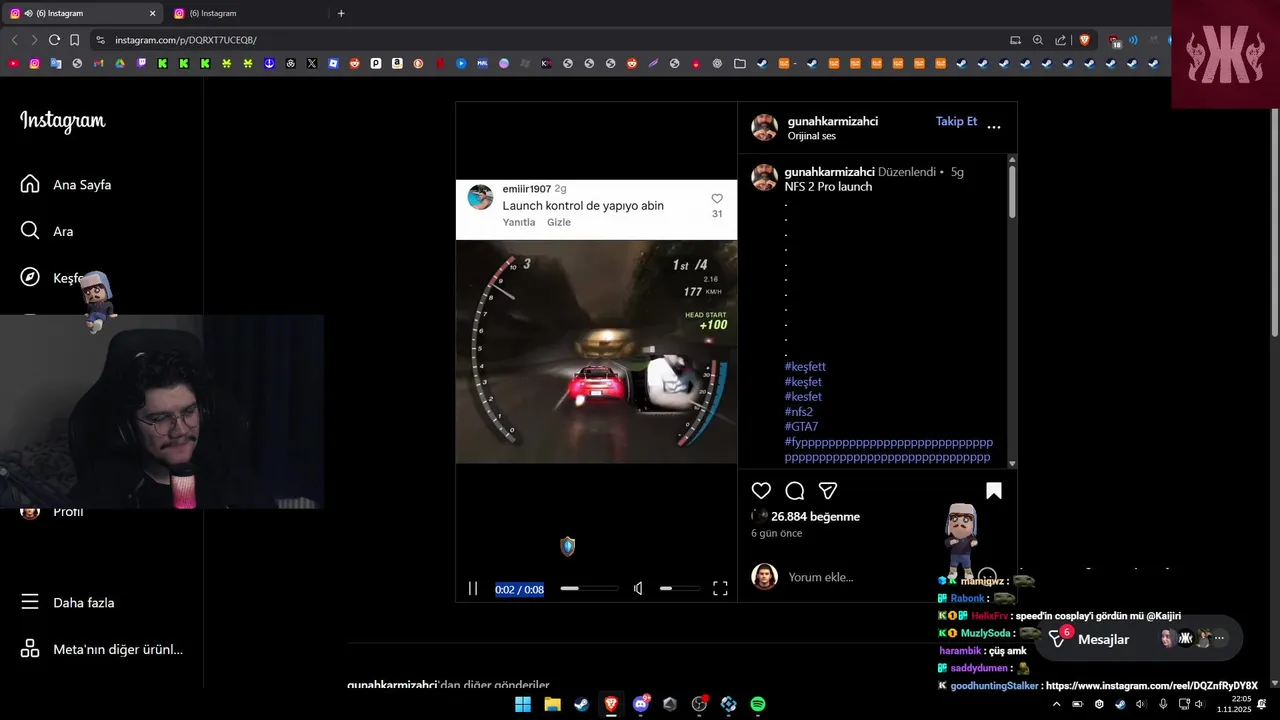1280x720 pixels.
Task: Open the Twitch bookmark
Action: pos(141,63)
